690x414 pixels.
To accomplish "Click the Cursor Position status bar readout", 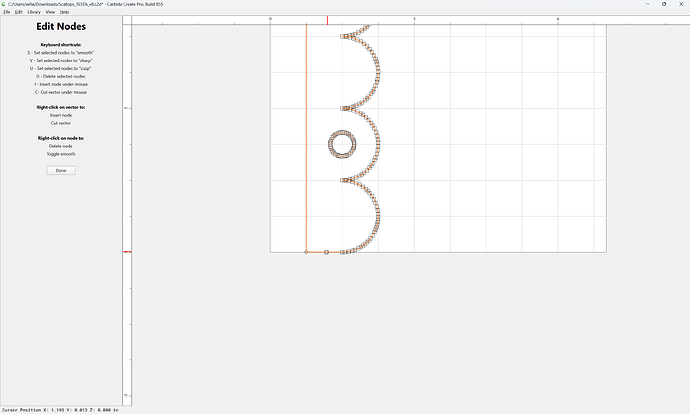I will point(60,410).
